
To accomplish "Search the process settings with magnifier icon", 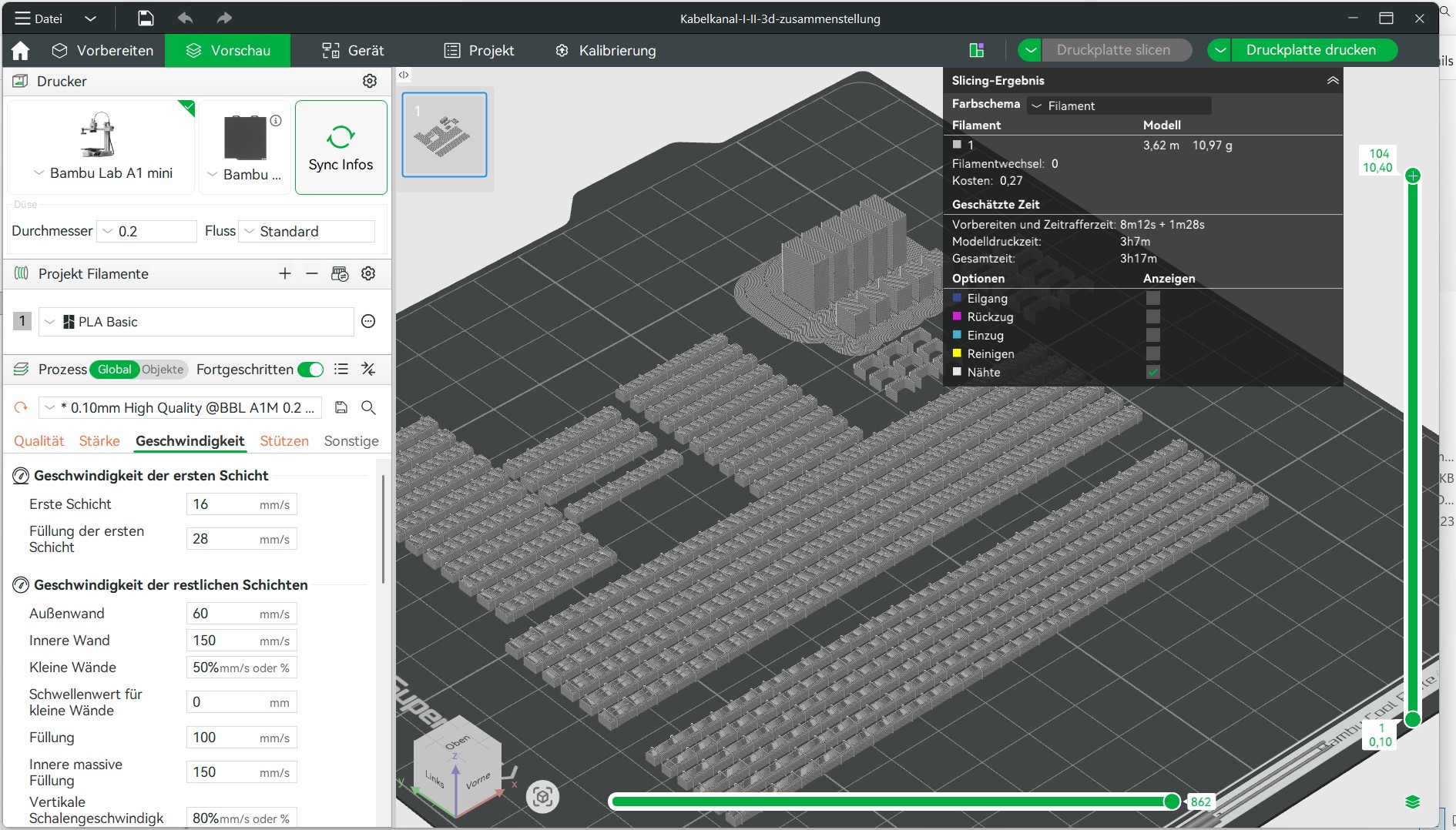I will point(369,407).
